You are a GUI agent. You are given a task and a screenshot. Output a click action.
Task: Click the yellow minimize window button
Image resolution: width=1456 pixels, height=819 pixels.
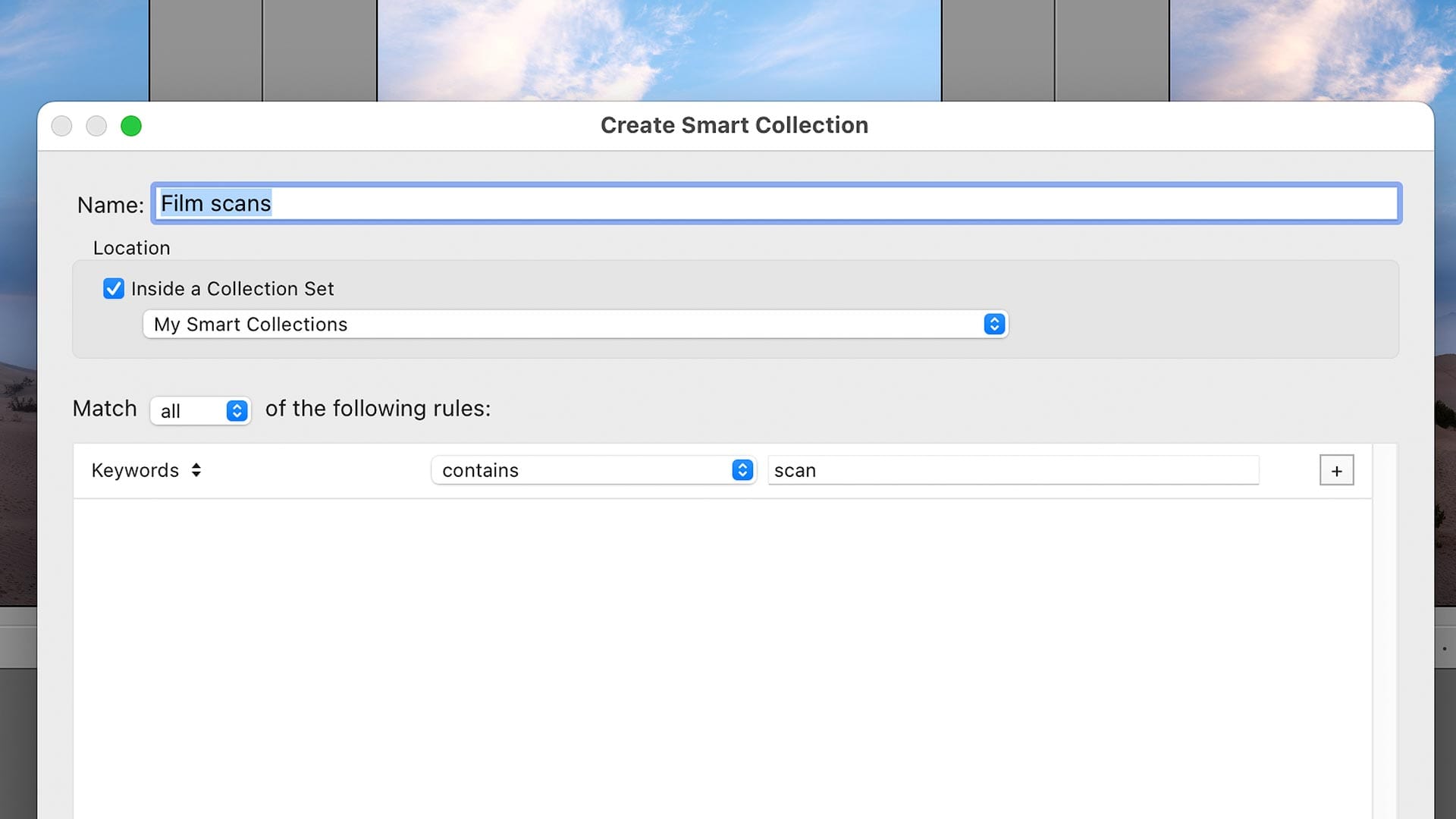coord(96,126)
